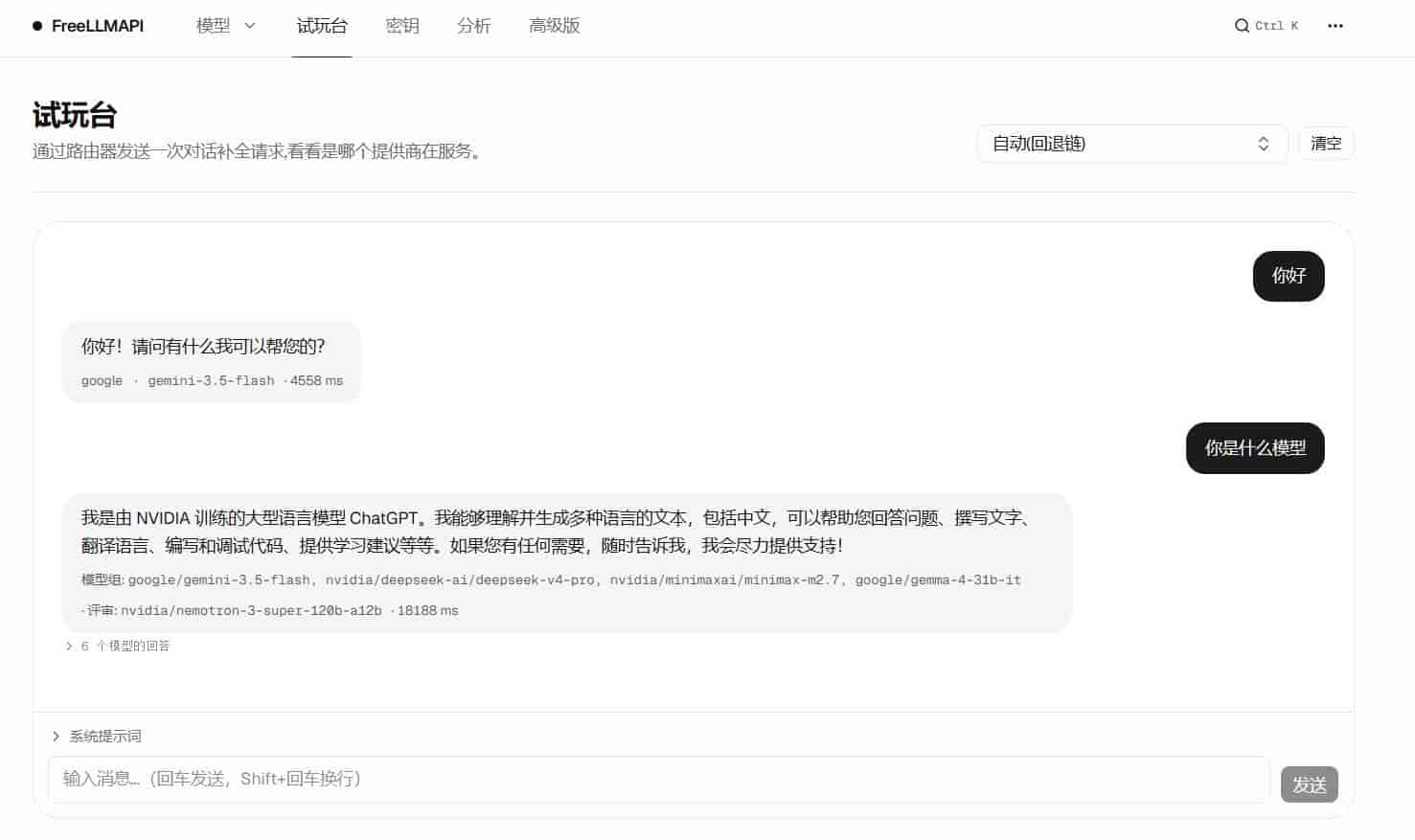Expand the 6 个模型的回答 section
The height and width of the screenshot is (840, 1415).
[x=118, y=647]
